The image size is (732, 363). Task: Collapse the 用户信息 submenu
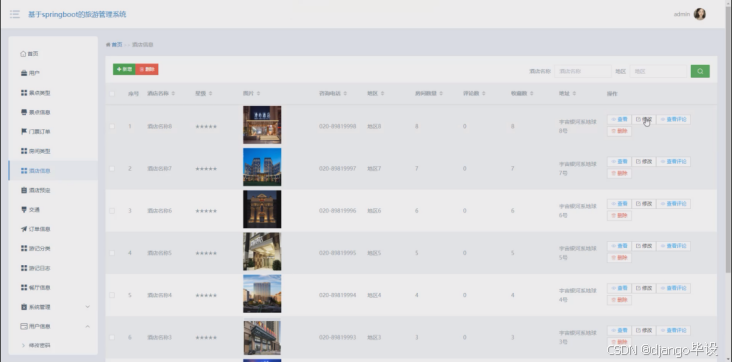click(53, 326)
